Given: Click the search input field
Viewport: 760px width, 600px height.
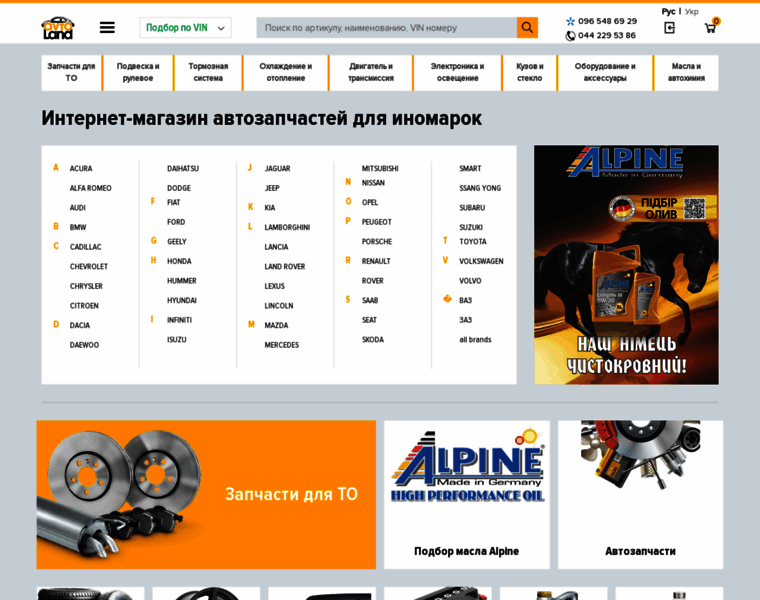Looking at the screenshot, I should (386, 28).
